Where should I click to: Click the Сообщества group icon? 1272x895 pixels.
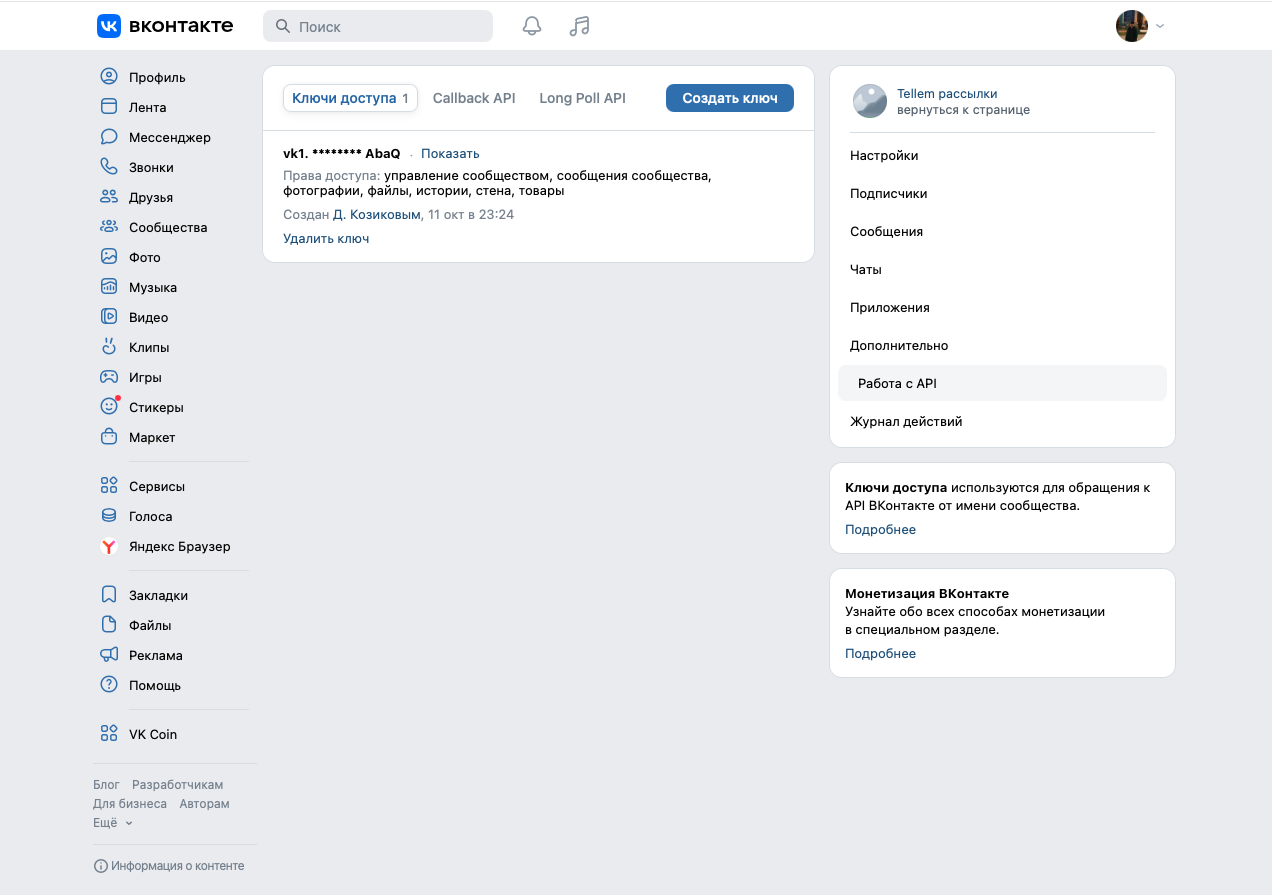click(x=109, y=227)
